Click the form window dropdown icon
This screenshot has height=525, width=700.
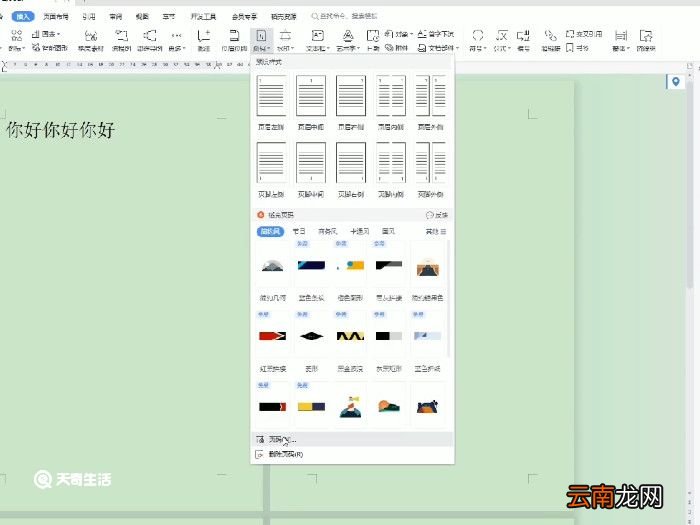621,40
